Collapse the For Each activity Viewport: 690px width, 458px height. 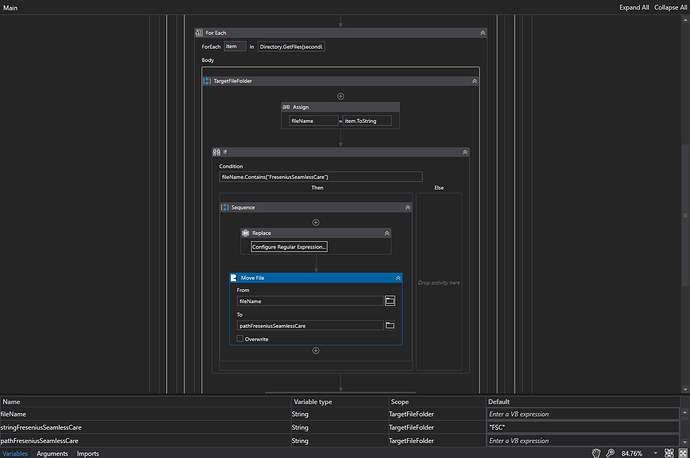click(x=483, y=33)
